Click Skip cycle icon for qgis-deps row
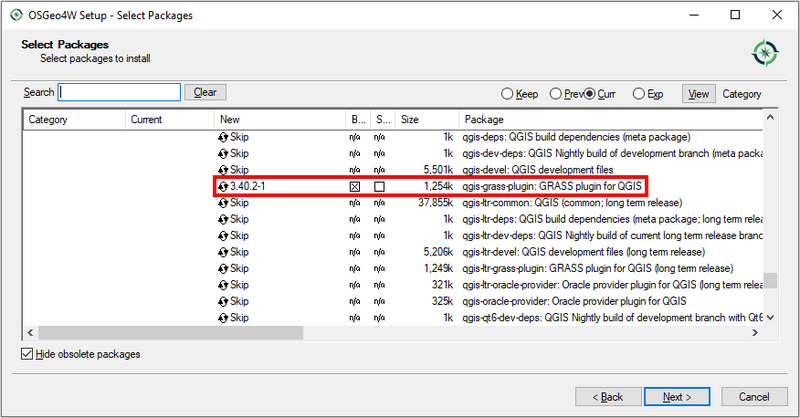 pos(223,137)
